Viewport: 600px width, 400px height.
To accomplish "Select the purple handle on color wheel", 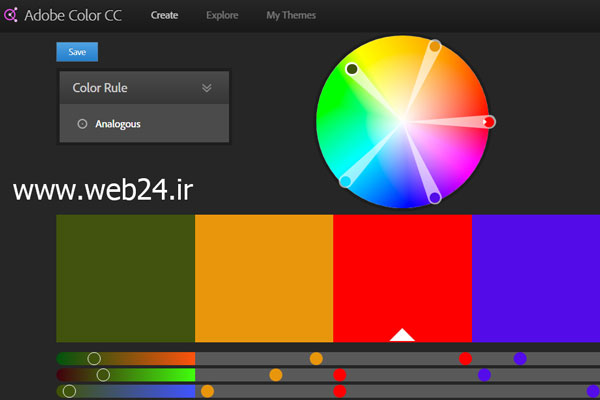I will 435,198.
